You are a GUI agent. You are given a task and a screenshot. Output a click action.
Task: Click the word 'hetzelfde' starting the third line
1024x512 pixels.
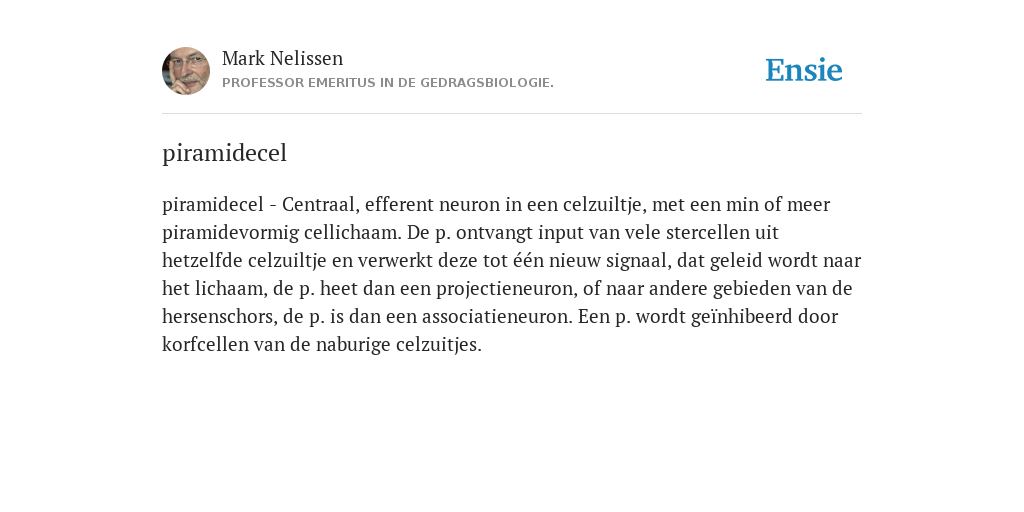(x=202, y=261)
